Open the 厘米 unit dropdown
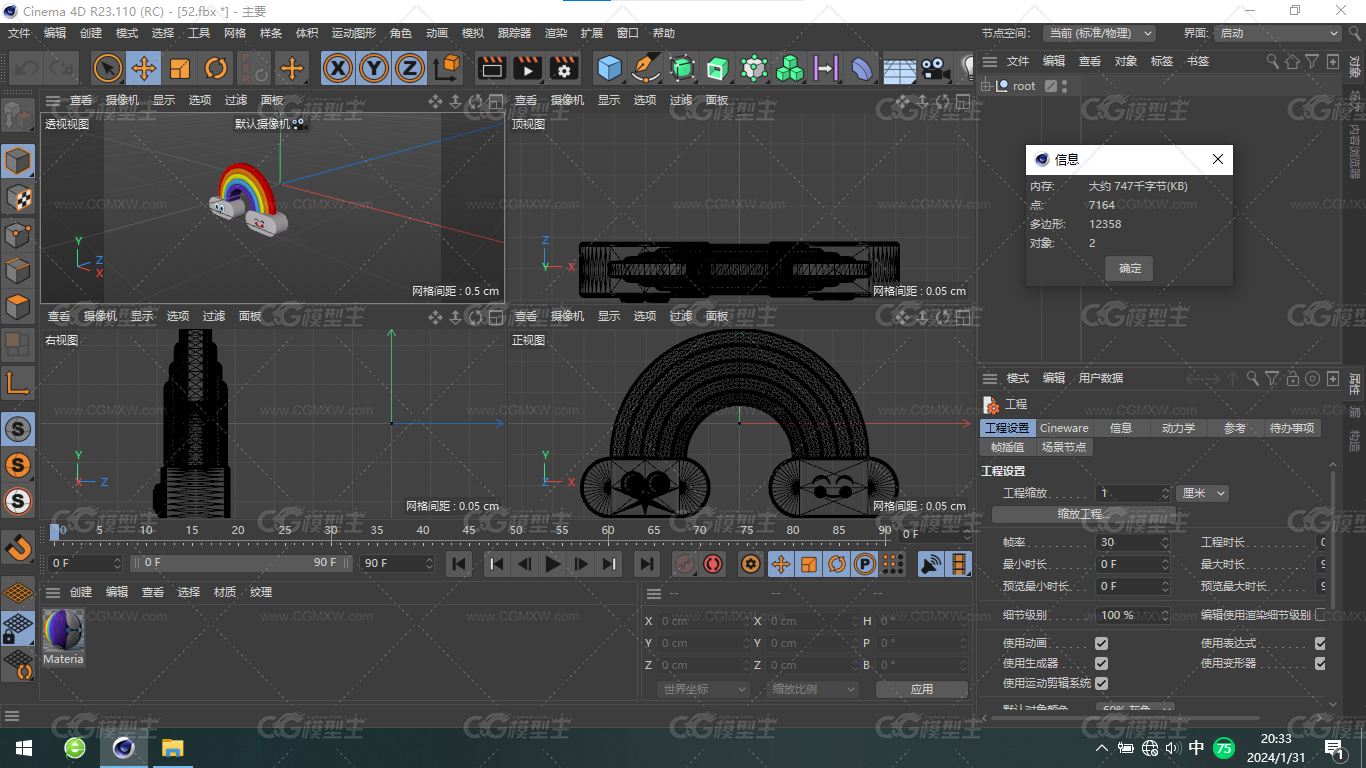The width and height of the screenshot is (1366, 768). (1202, 493)
